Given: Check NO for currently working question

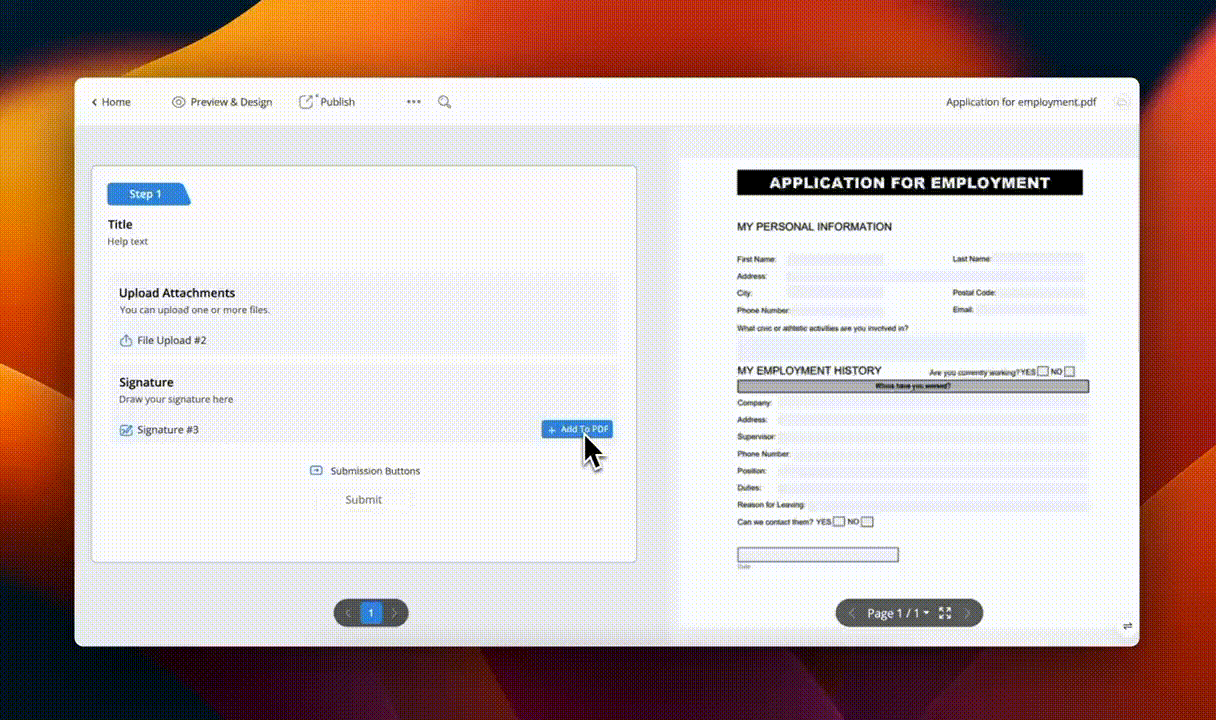Looking at the screenshot, I should pyautogui.click(x=1069, y=372).
